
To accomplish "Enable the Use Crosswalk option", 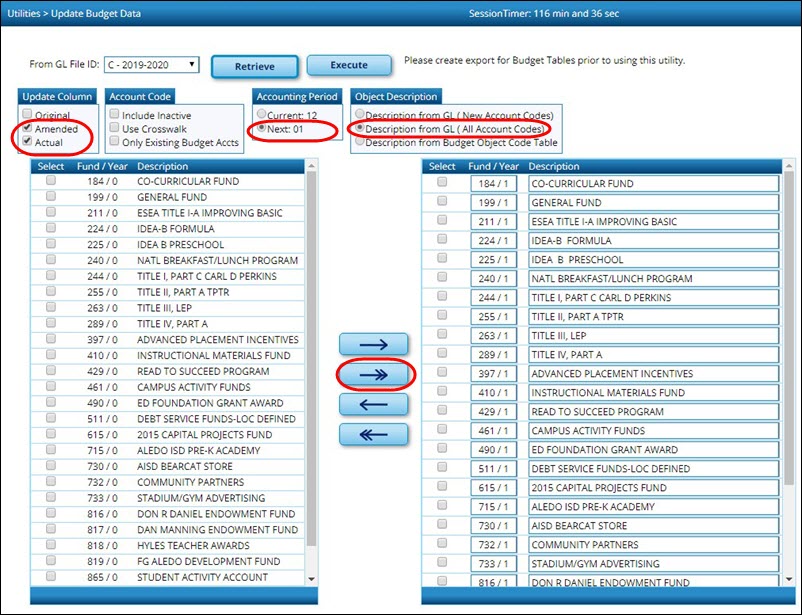I will pyautogui.click(x=114, y=129).
